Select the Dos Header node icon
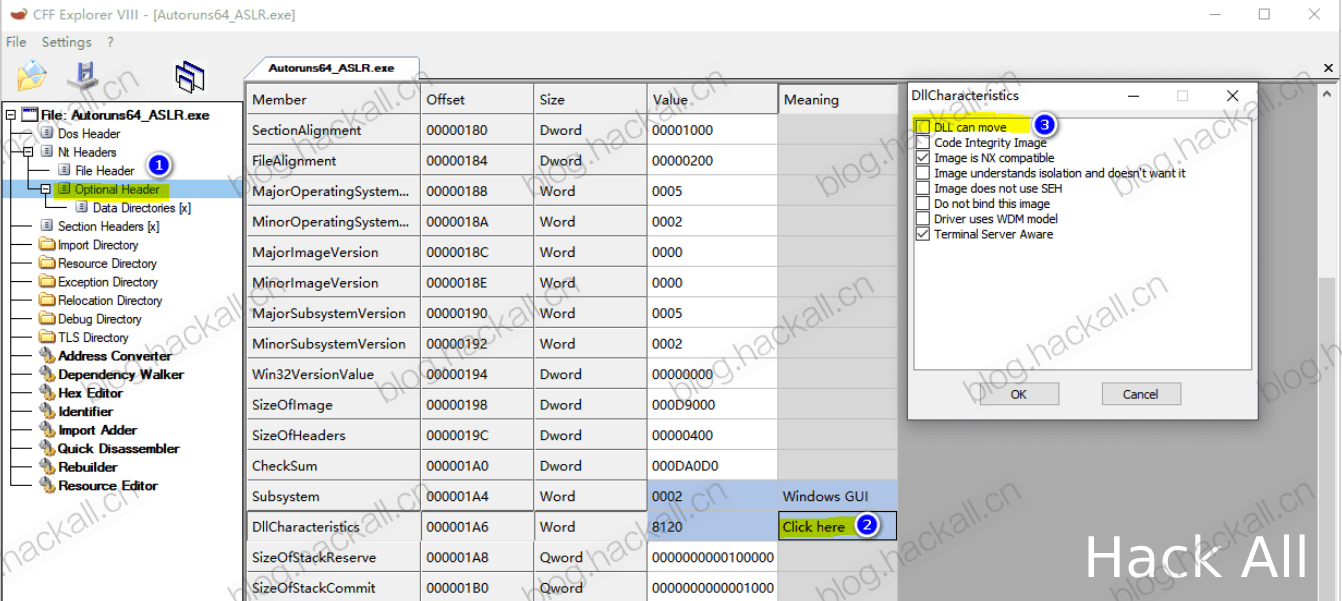 [x=47, y=134]
